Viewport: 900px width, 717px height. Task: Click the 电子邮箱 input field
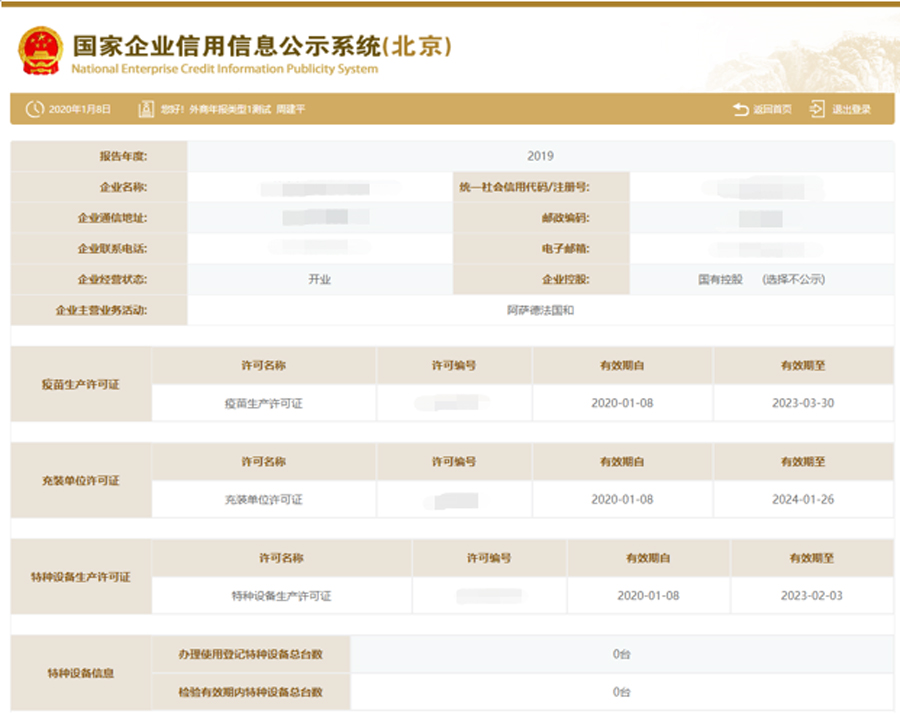(x=765, y=249)
